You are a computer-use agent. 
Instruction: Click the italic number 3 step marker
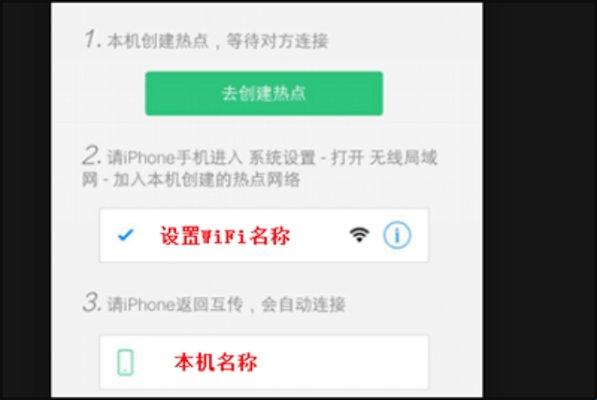coord(92,303)
